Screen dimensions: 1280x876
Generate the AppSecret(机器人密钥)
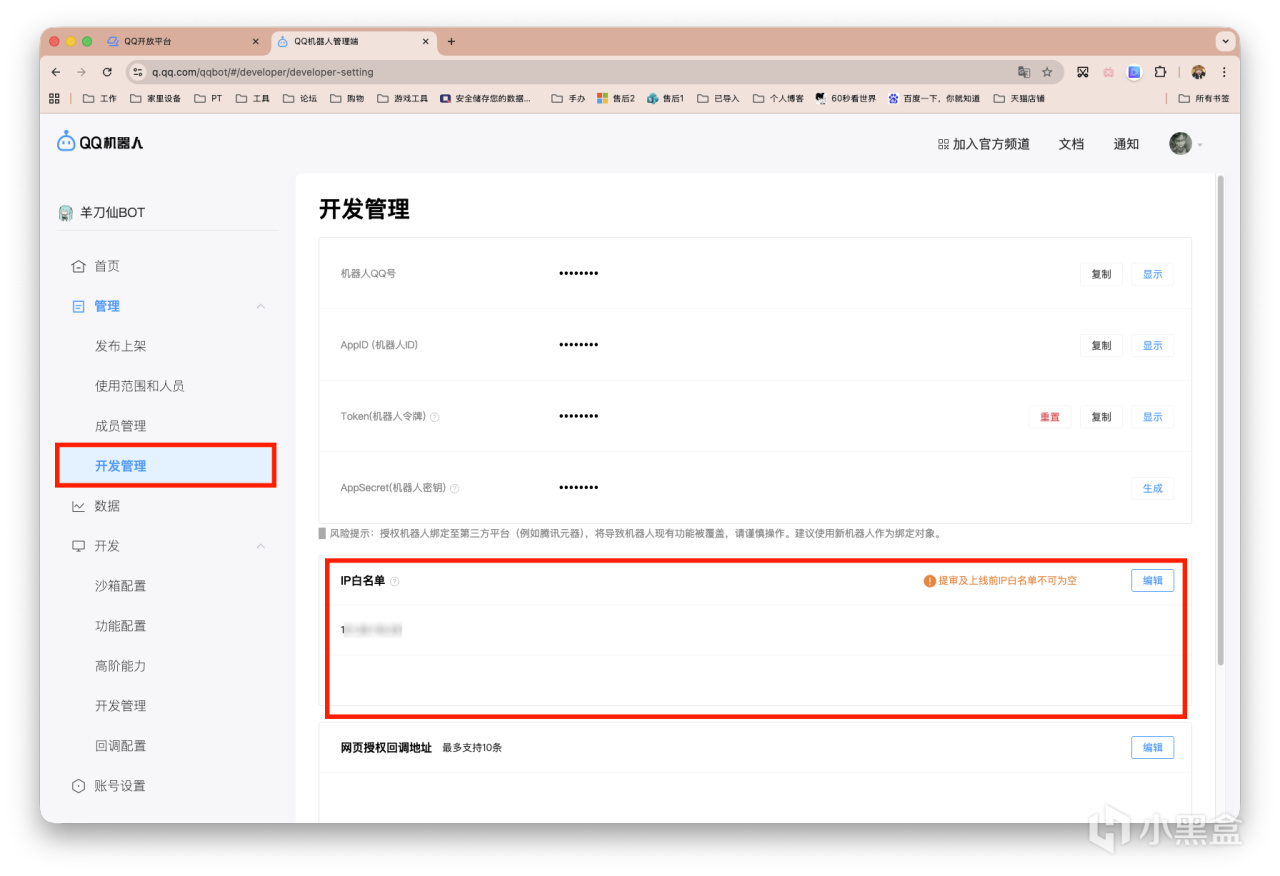[1153, 489]
